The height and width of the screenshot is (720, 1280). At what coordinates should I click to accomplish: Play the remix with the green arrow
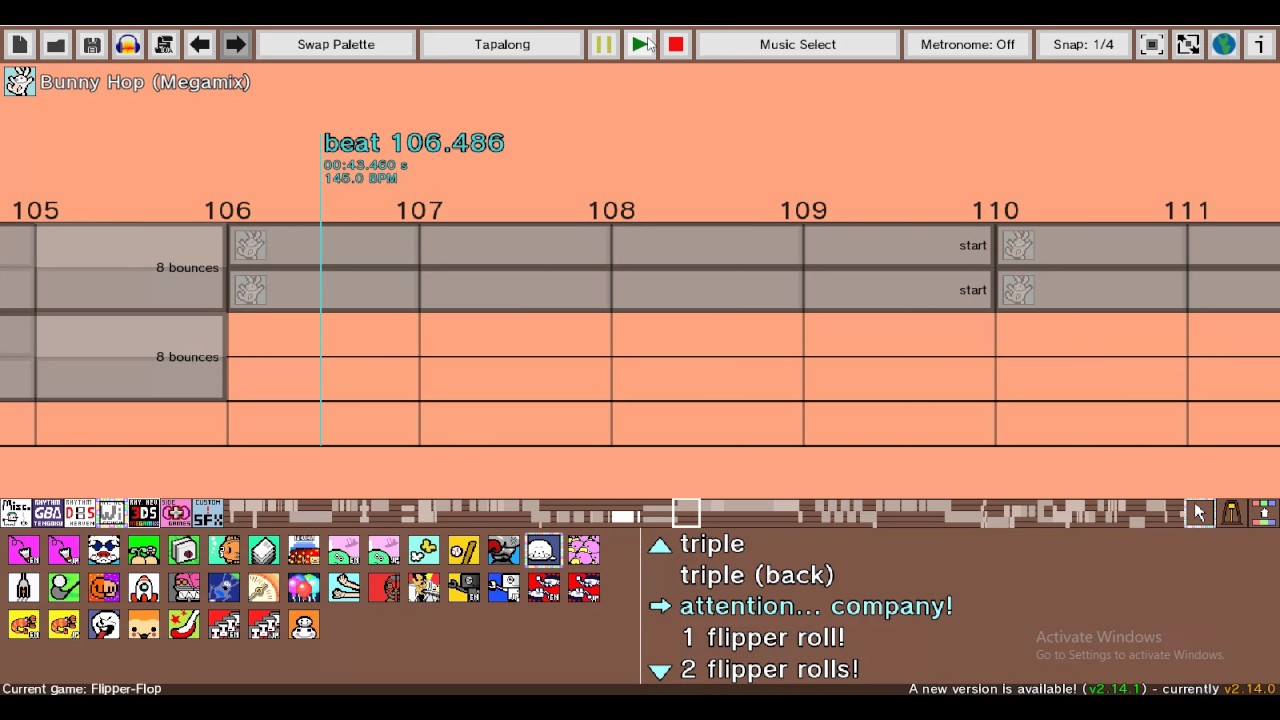coord(640,44)
